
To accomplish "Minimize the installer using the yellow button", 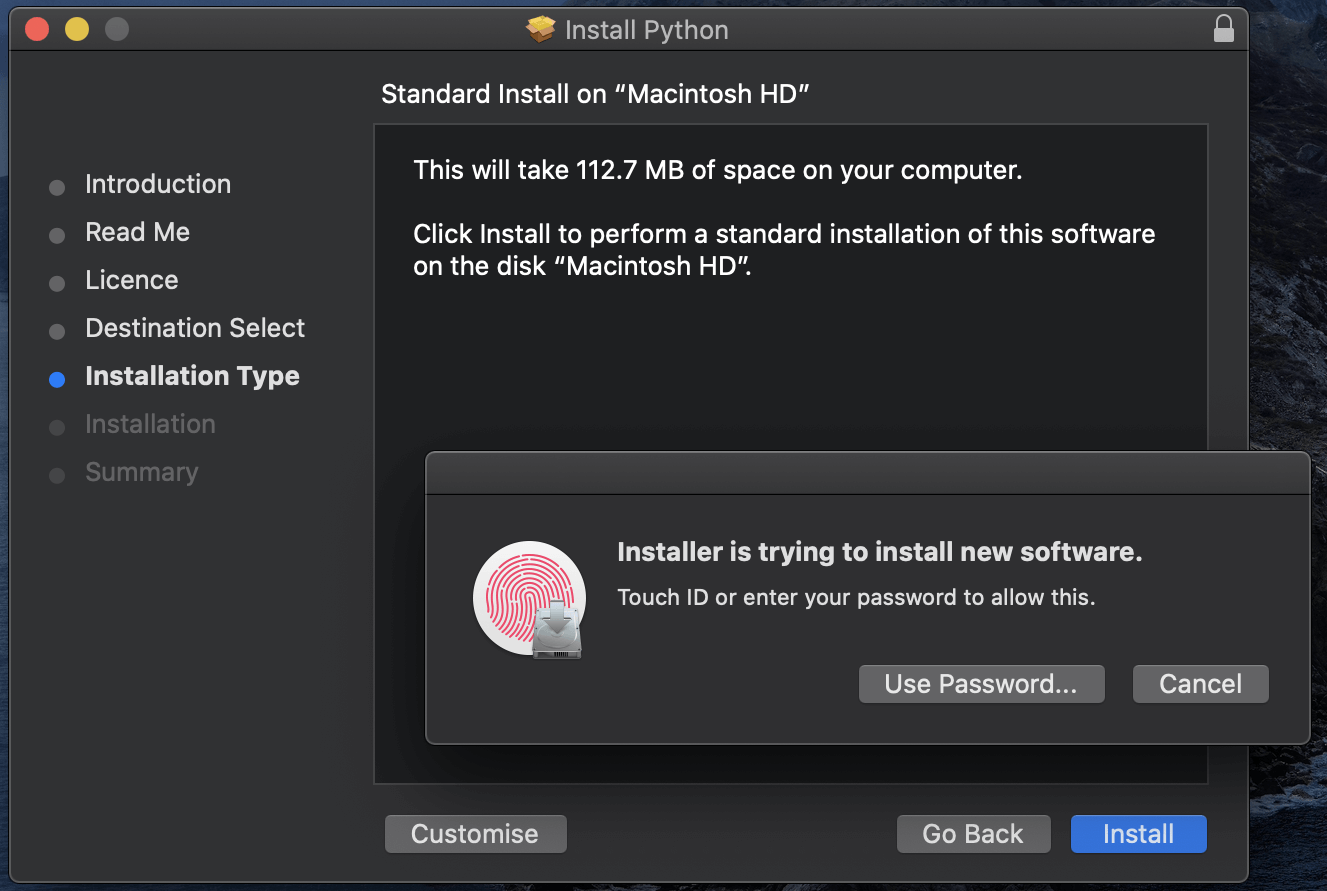I will pos(77,29).
